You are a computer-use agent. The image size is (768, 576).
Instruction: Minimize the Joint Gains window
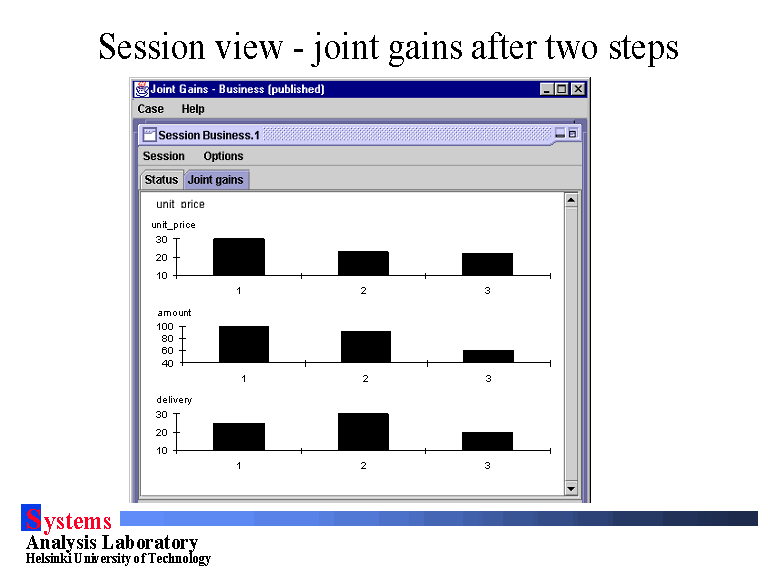tap(546, 89)
